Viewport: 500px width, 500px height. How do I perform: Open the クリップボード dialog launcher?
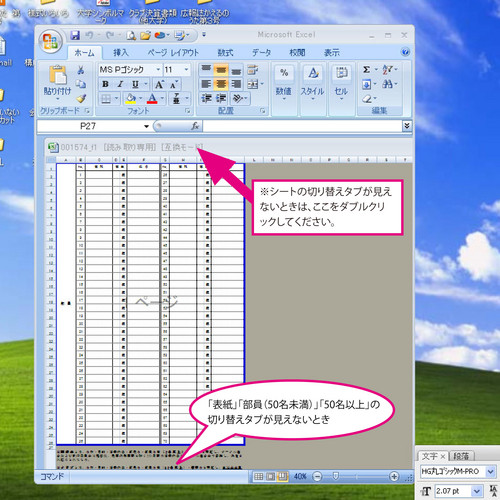click(87, 110)
